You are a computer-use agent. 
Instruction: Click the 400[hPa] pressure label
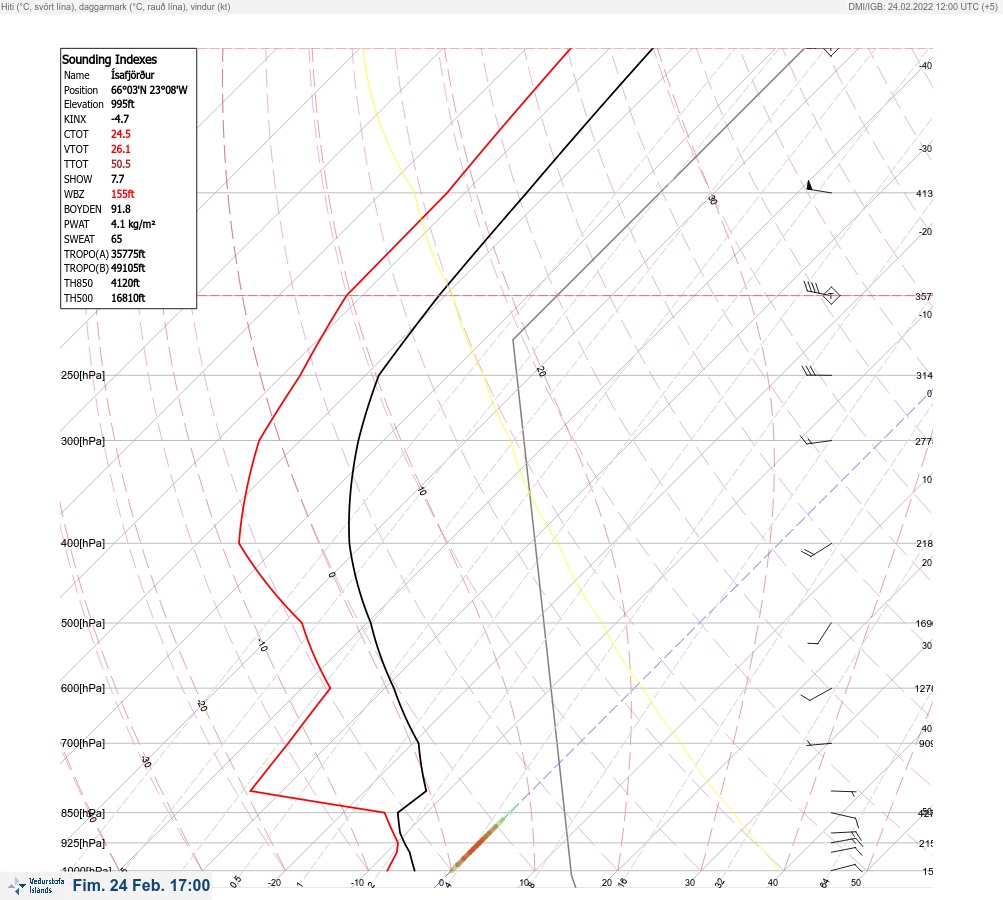[83, 543]
